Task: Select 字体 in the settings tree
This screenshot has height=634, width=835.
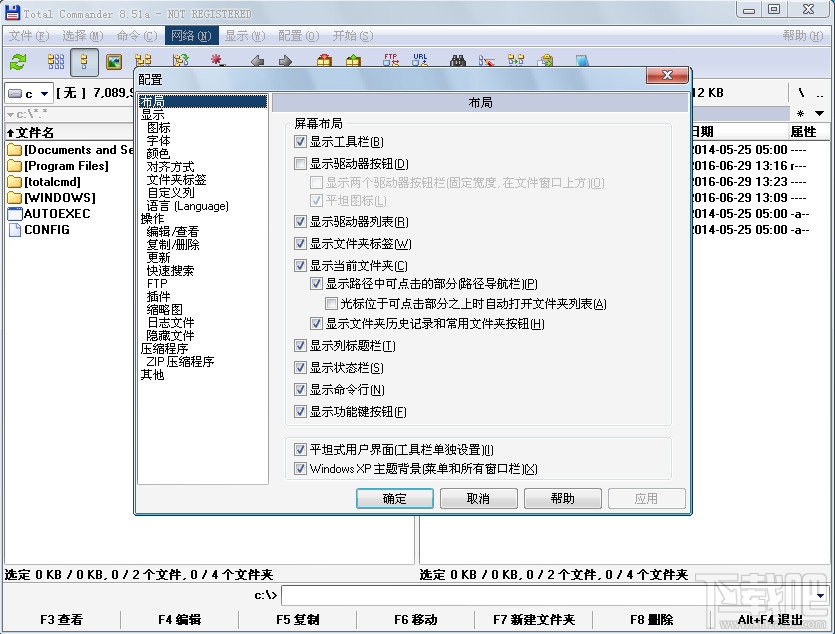Action: pos(158,141)
